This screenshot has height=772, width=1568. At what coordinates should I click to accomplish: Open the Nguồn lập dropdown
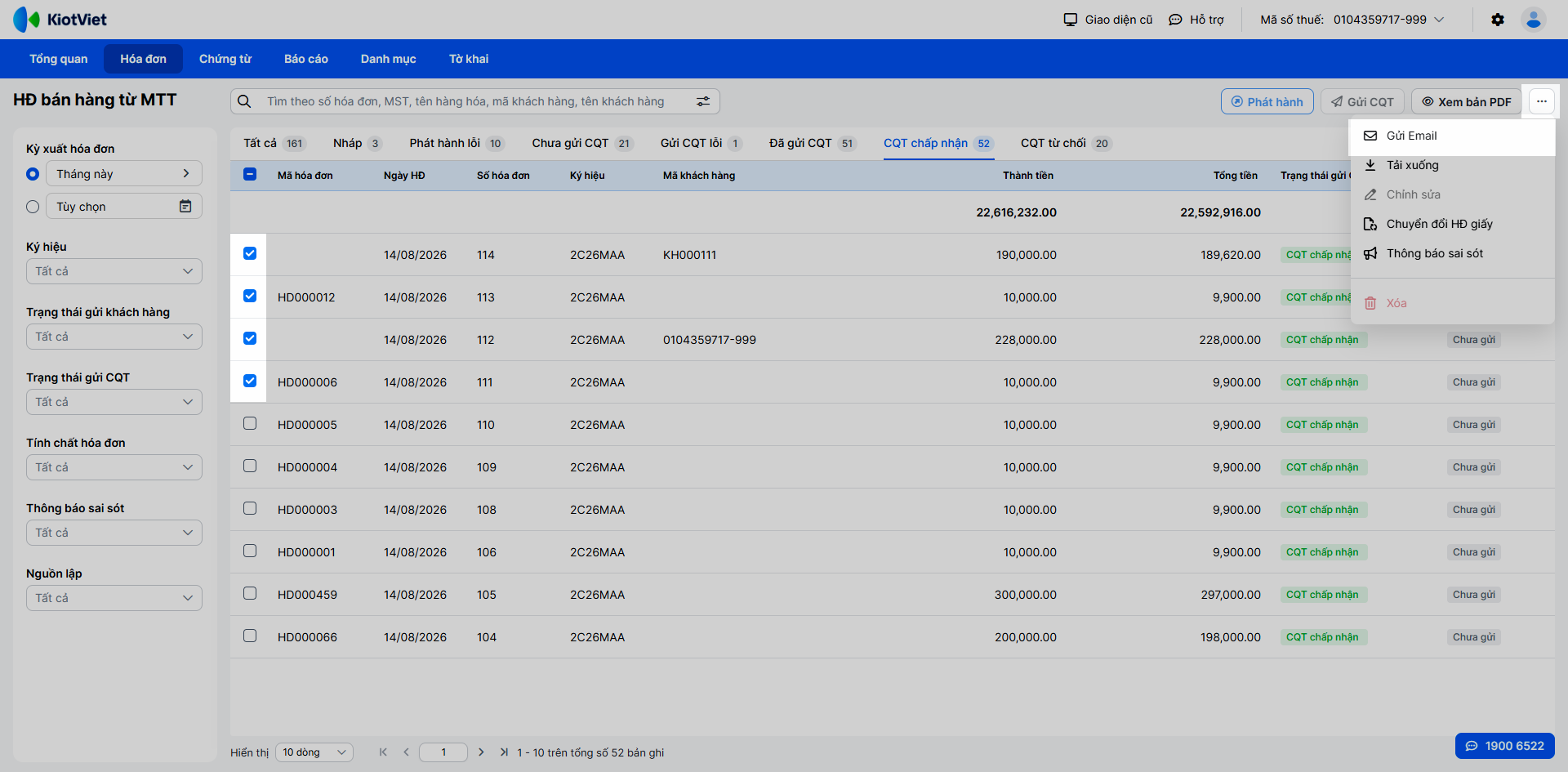click(114, 598)
